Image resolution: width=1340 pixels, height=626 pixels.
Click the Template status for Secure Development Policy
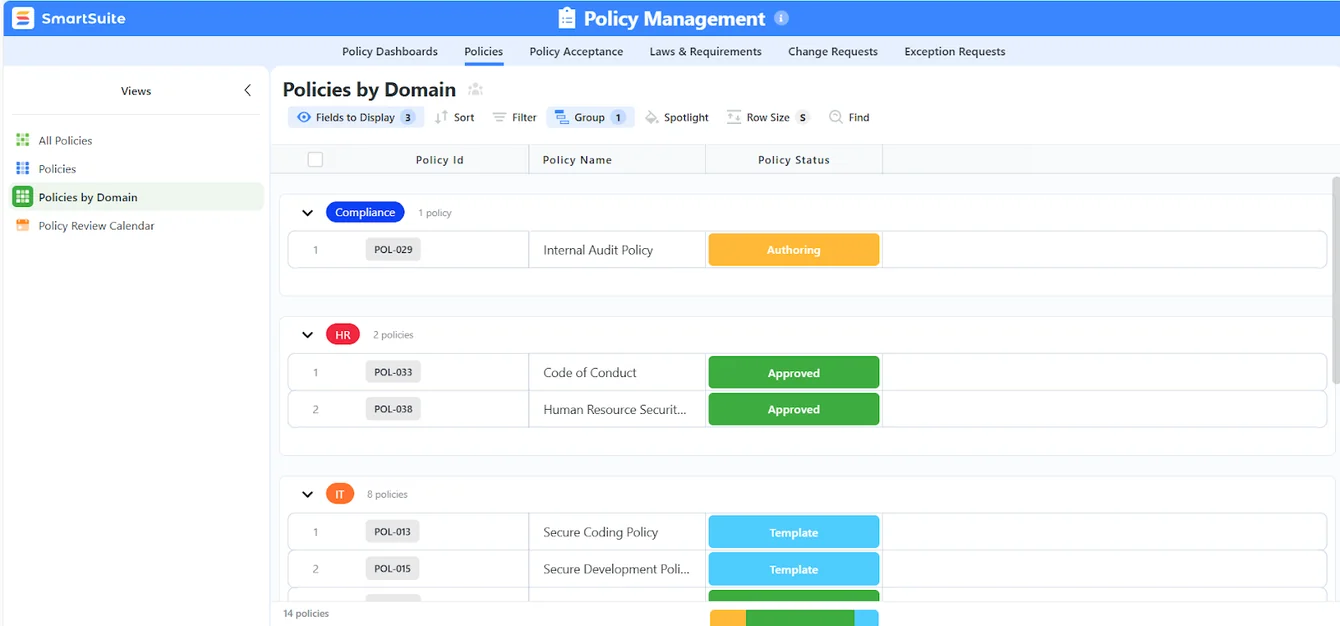(x=794, y=569)
